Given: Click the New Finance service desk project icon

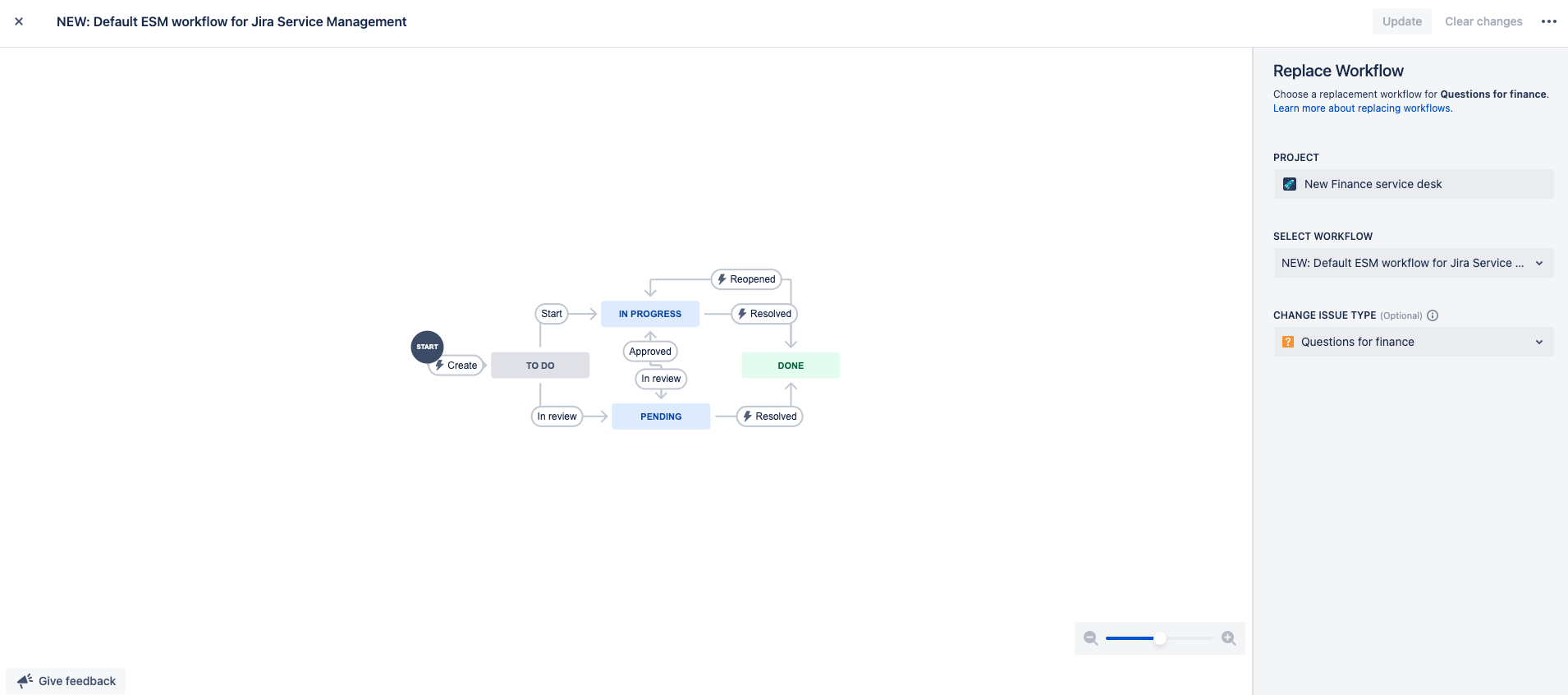Looking at the screenshot, I should pos(1290,184).
